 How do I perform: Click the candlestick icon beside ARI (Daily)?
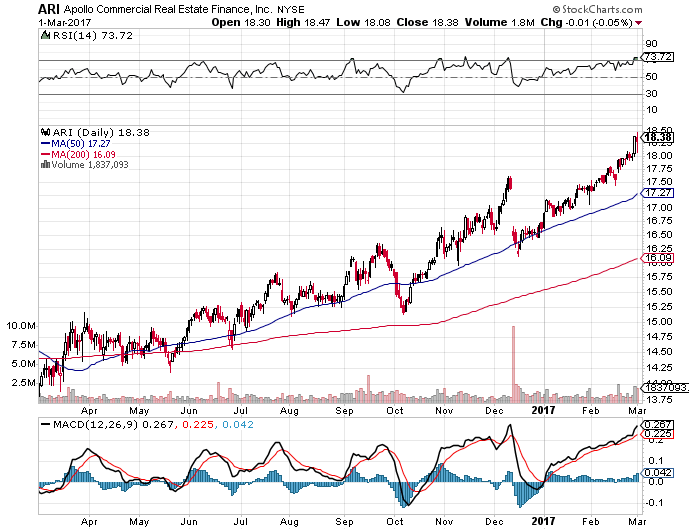[45, 132]
